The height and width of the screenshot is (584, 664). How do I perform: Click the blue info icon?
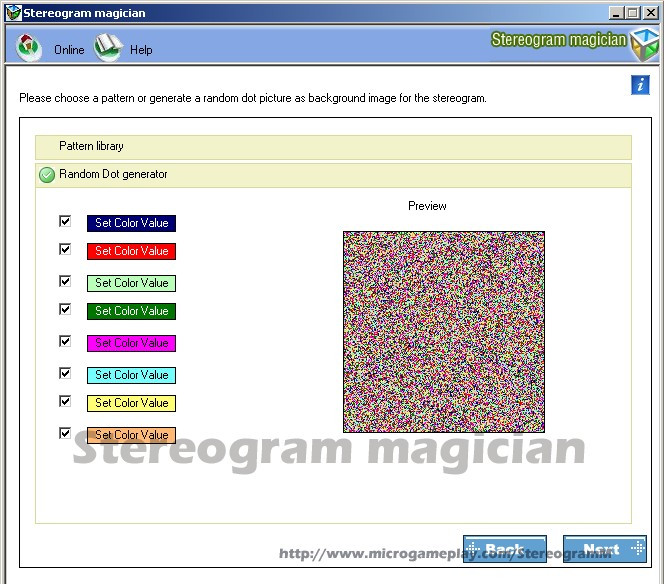(640, 85)
